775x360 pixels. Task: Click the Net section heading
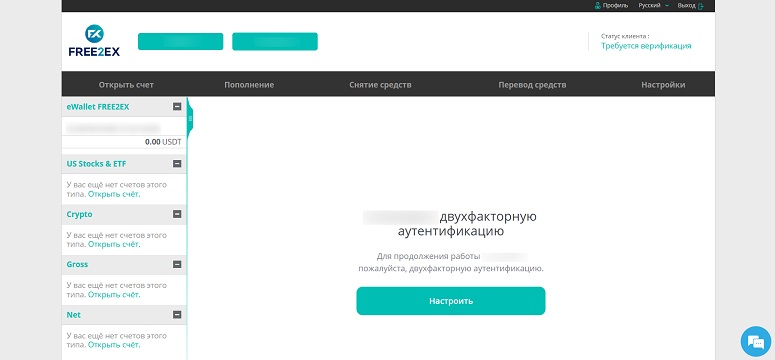click(x=74, y=315)
